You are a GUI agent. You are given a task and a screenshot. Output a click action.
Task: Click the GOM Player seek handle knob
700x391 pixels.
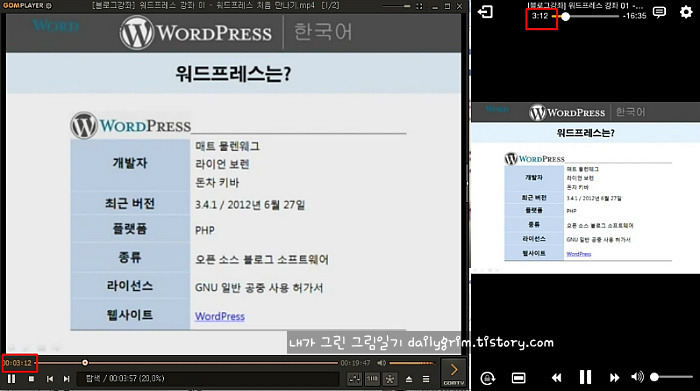coord(85,363)
